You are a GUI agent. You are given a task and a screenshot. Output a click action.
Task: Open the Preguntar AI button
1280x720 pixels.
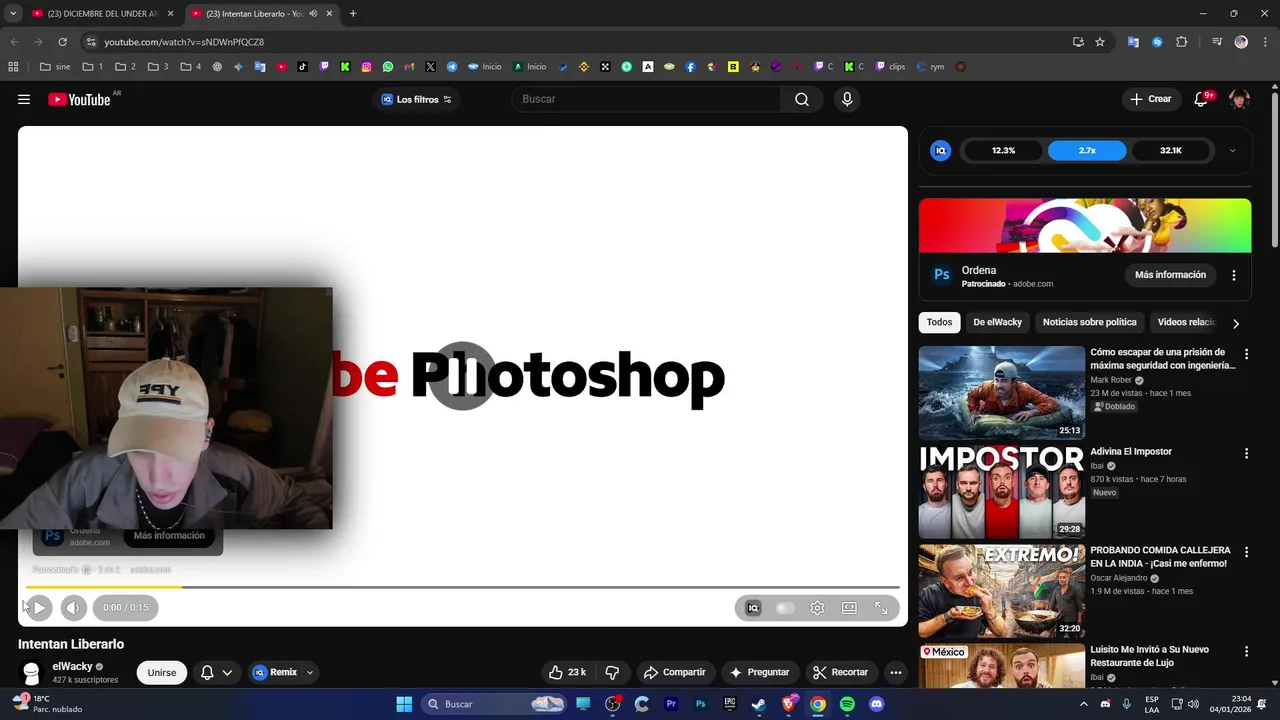[759, 672]
